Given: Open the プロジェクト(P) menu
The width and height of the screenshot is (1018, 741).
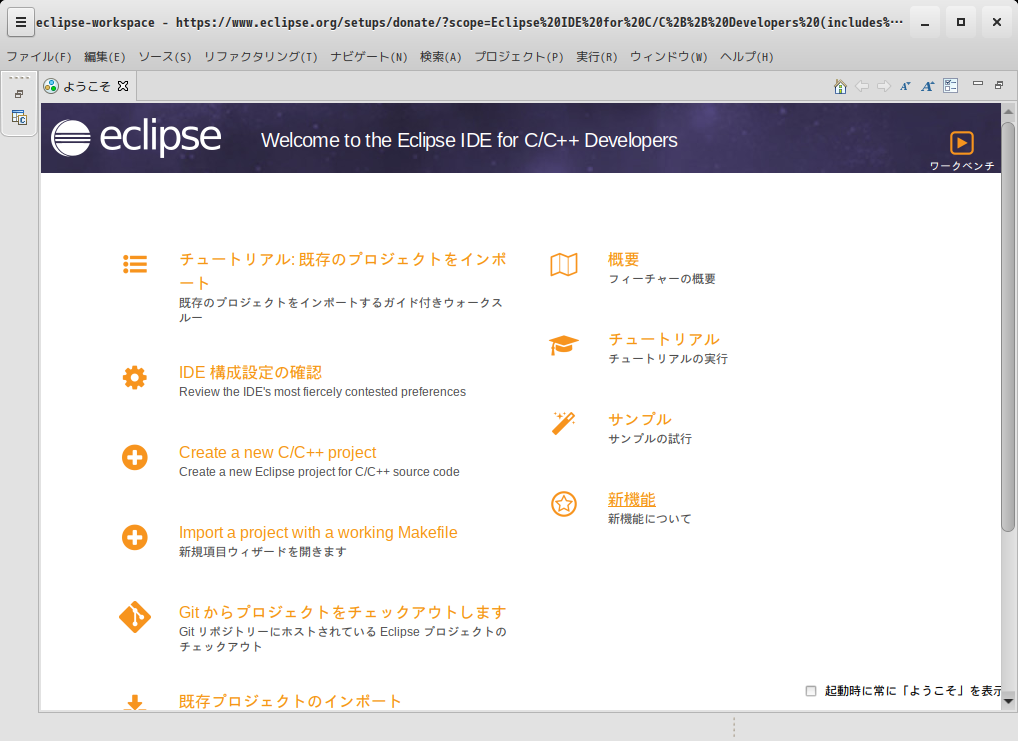Looking at the screenshot, I should [519, 57].
